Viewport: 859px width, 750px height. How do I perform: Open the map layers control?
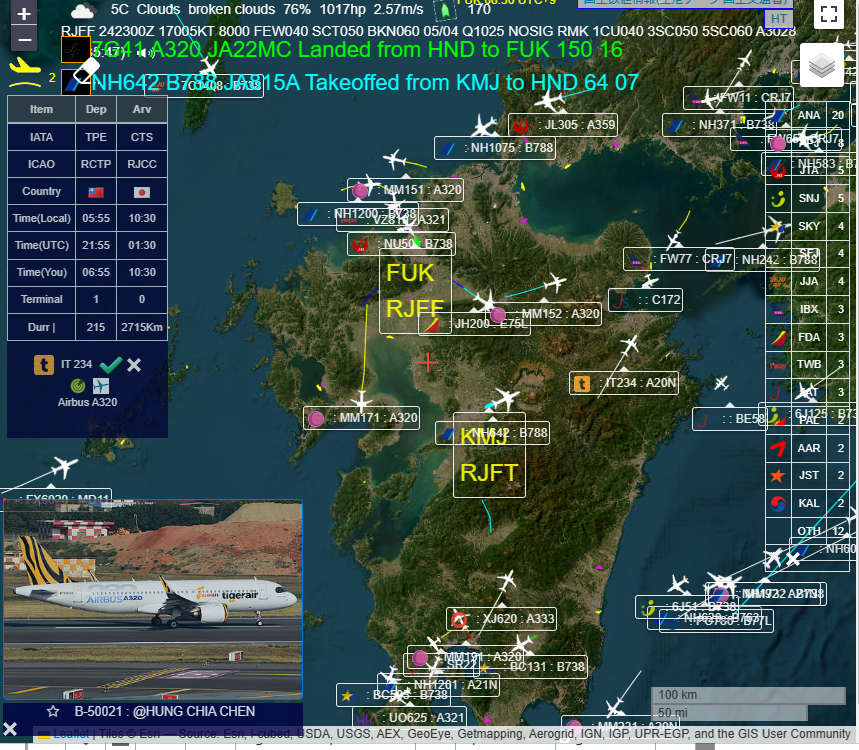pyautogui.click(x=821, y=66)
